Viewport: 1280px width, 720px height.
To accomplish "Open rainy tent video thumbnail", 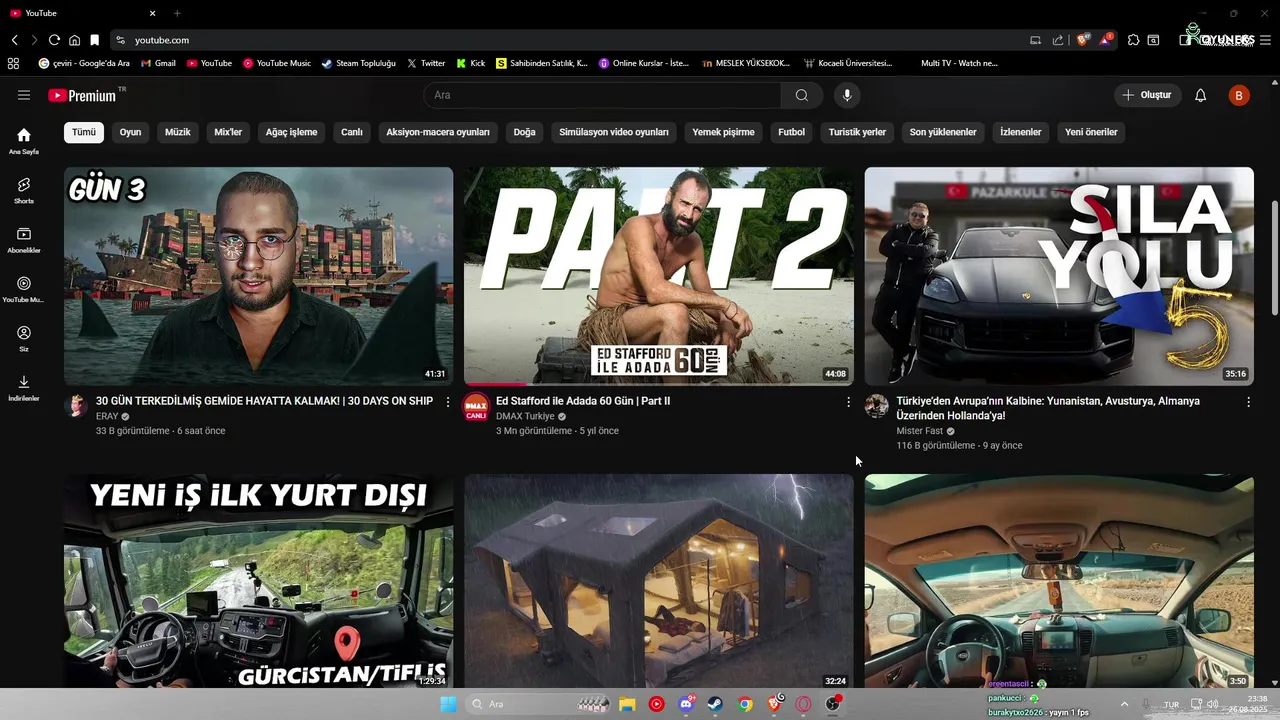I will 659,581.
